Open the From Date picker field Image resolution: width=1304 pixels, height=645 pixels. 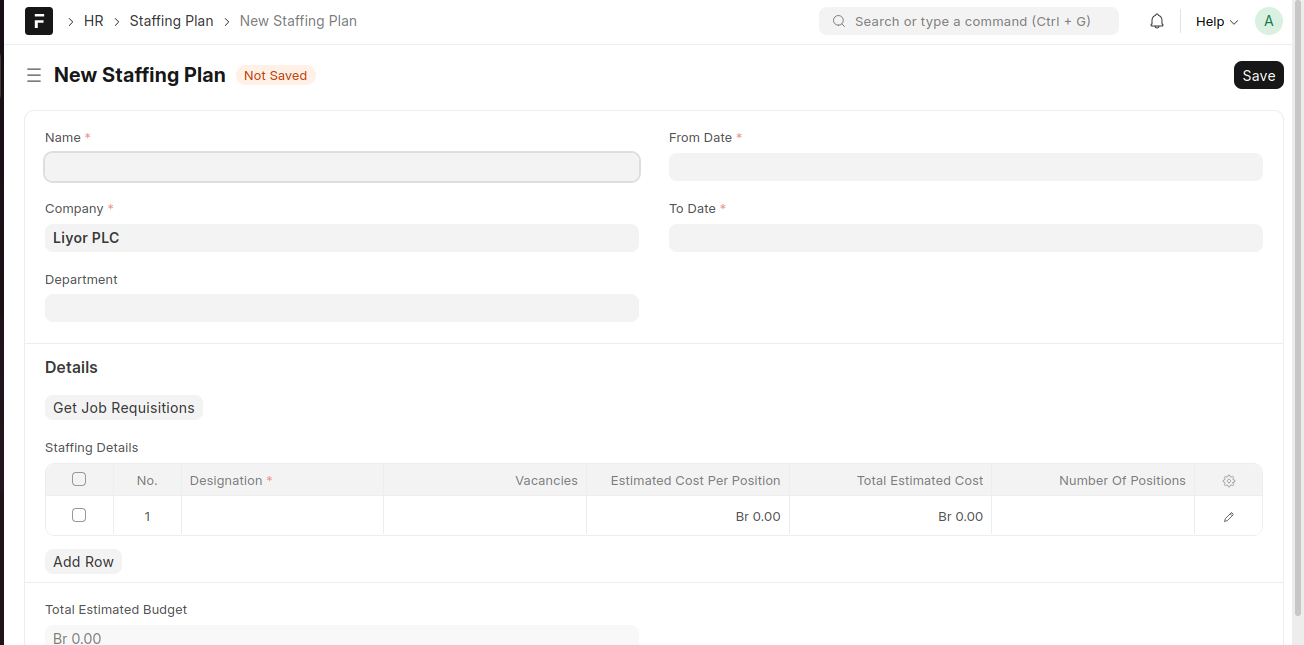click(965, 167)
